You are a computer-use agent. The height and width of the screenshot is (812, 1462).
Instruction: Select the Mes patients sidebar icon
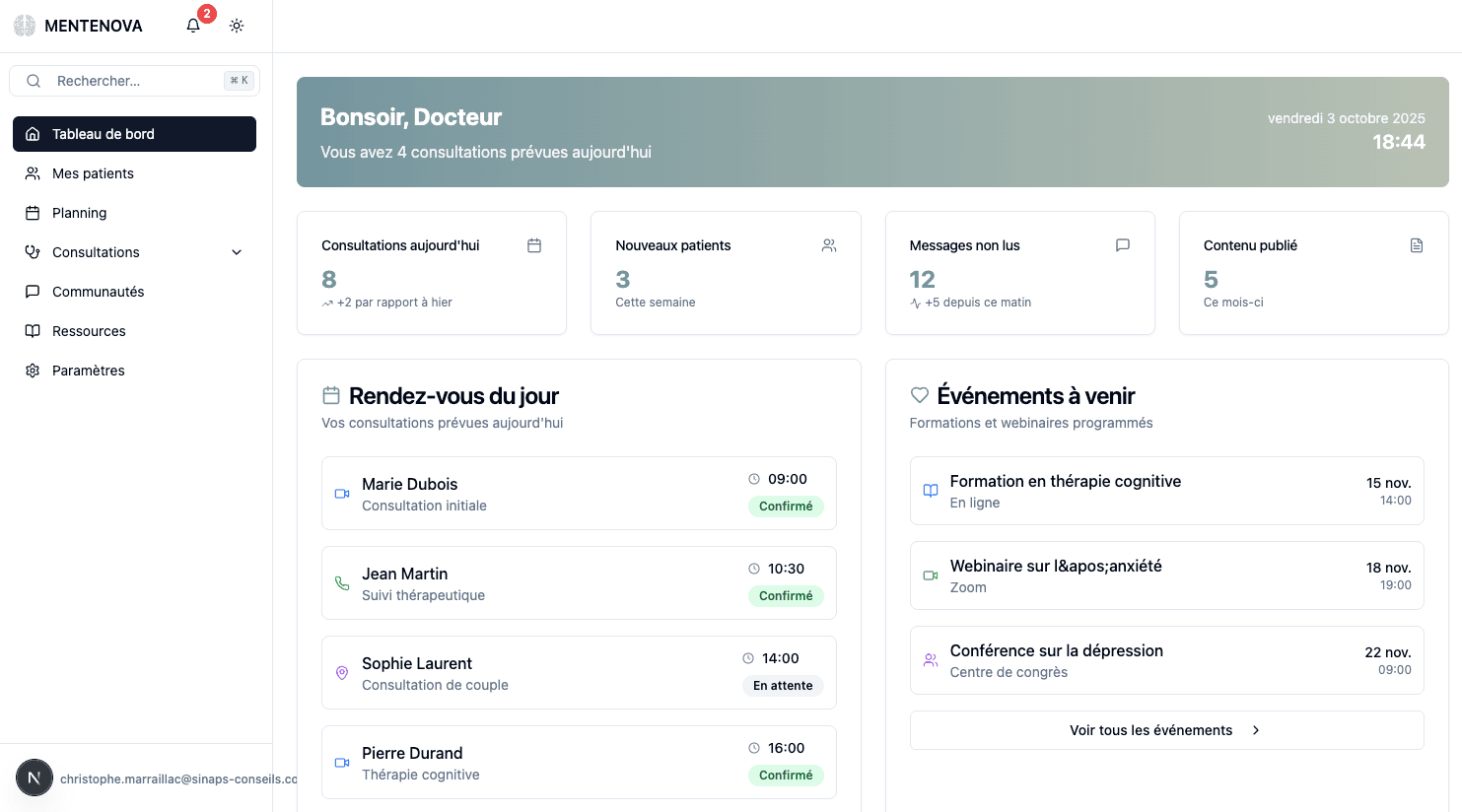tap(33, 173)
